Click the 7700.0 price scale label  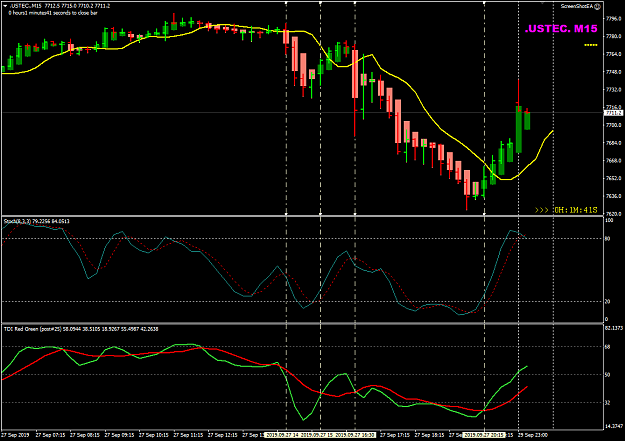tap(613, 125)
